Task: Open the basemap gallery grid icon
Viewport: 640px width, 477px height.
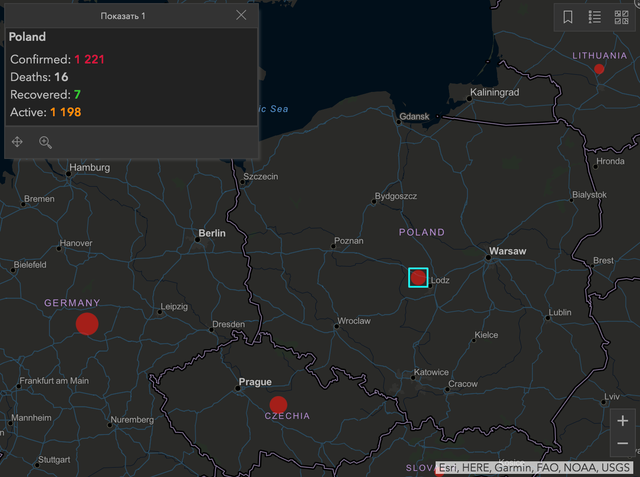Action: tap(621, 17)
